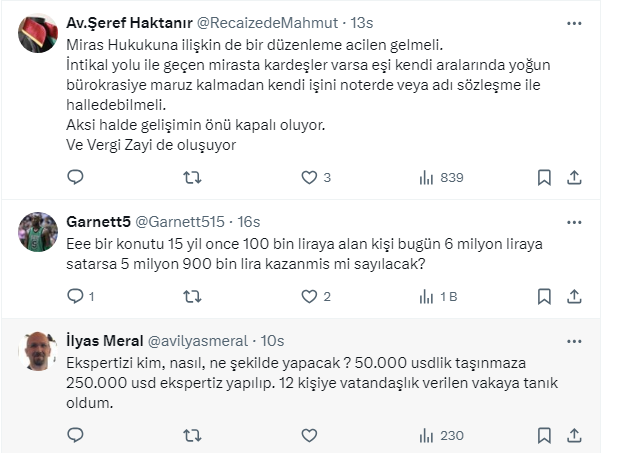The image size is (626, 453).
Task: Reply to Garnett5's tweet
Action: click(75, 296)
